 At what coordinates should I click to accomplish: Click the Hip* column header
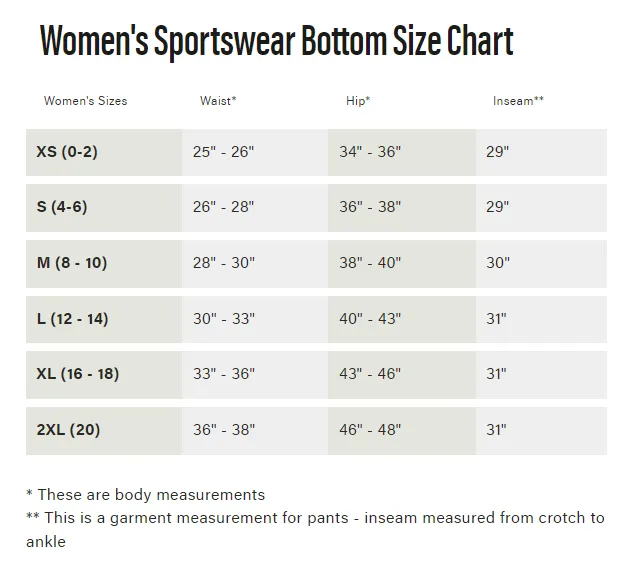tap(358, 101)
